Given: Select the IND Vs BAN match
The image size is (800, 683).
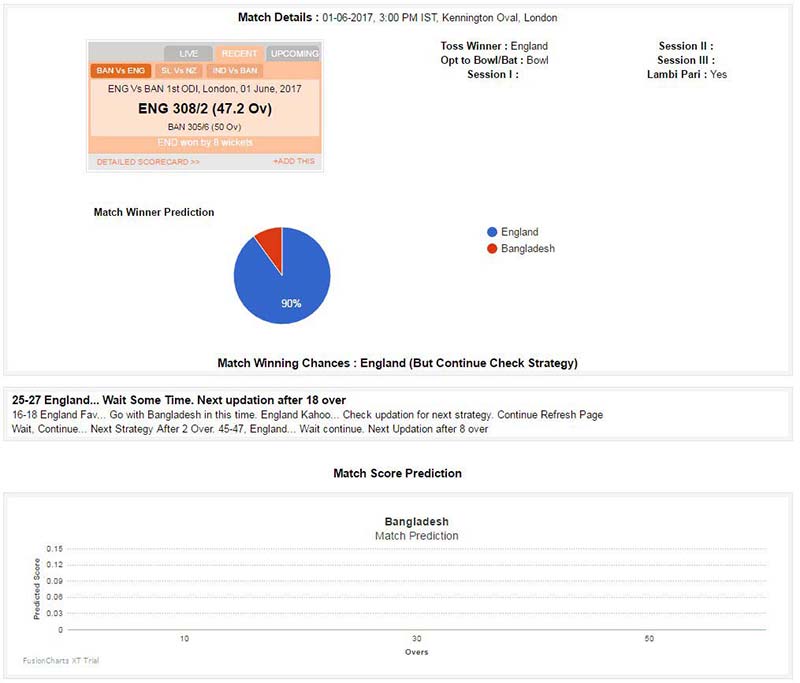Looking at the screenshot, I should pyautogui.click(x=234, y=71).
